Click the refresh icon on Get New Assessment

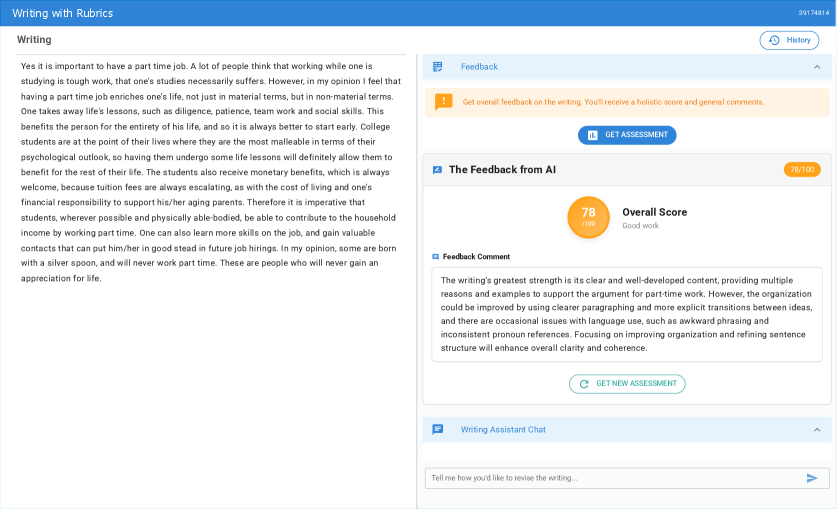(x=584, y=384)
